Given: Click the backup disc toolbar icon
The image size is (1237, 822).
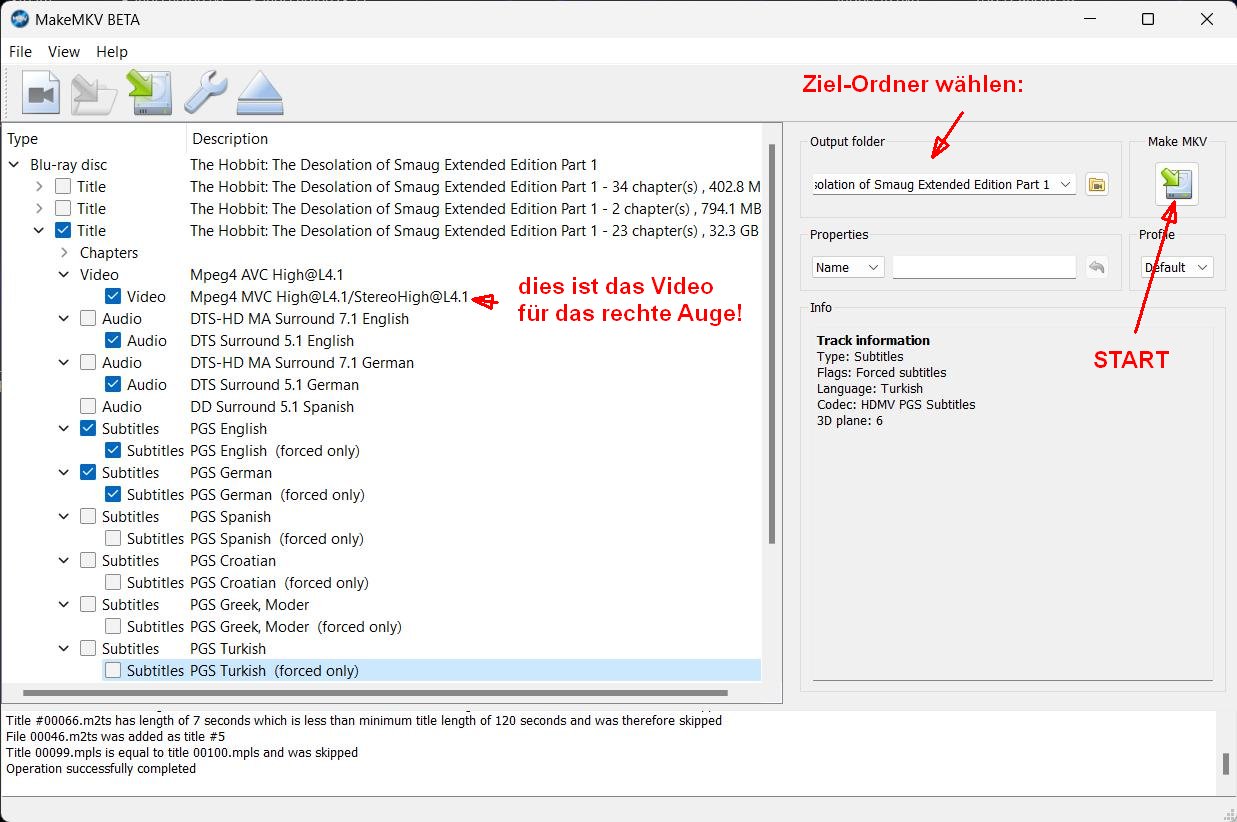Looking at the screenshot, I should tap(94, 93).
